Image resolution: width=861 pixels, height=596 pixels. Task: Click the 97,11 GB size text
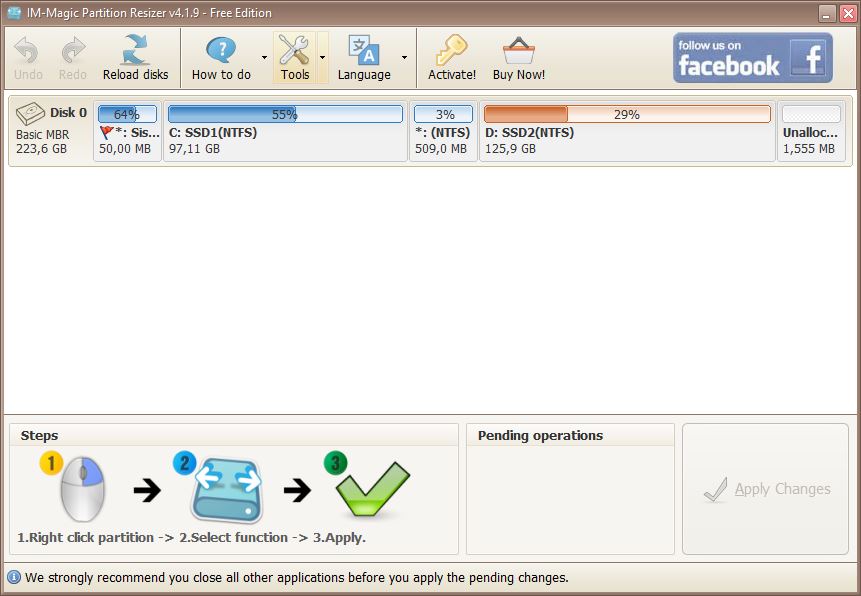pyautogui.click(x=194, y=149)
